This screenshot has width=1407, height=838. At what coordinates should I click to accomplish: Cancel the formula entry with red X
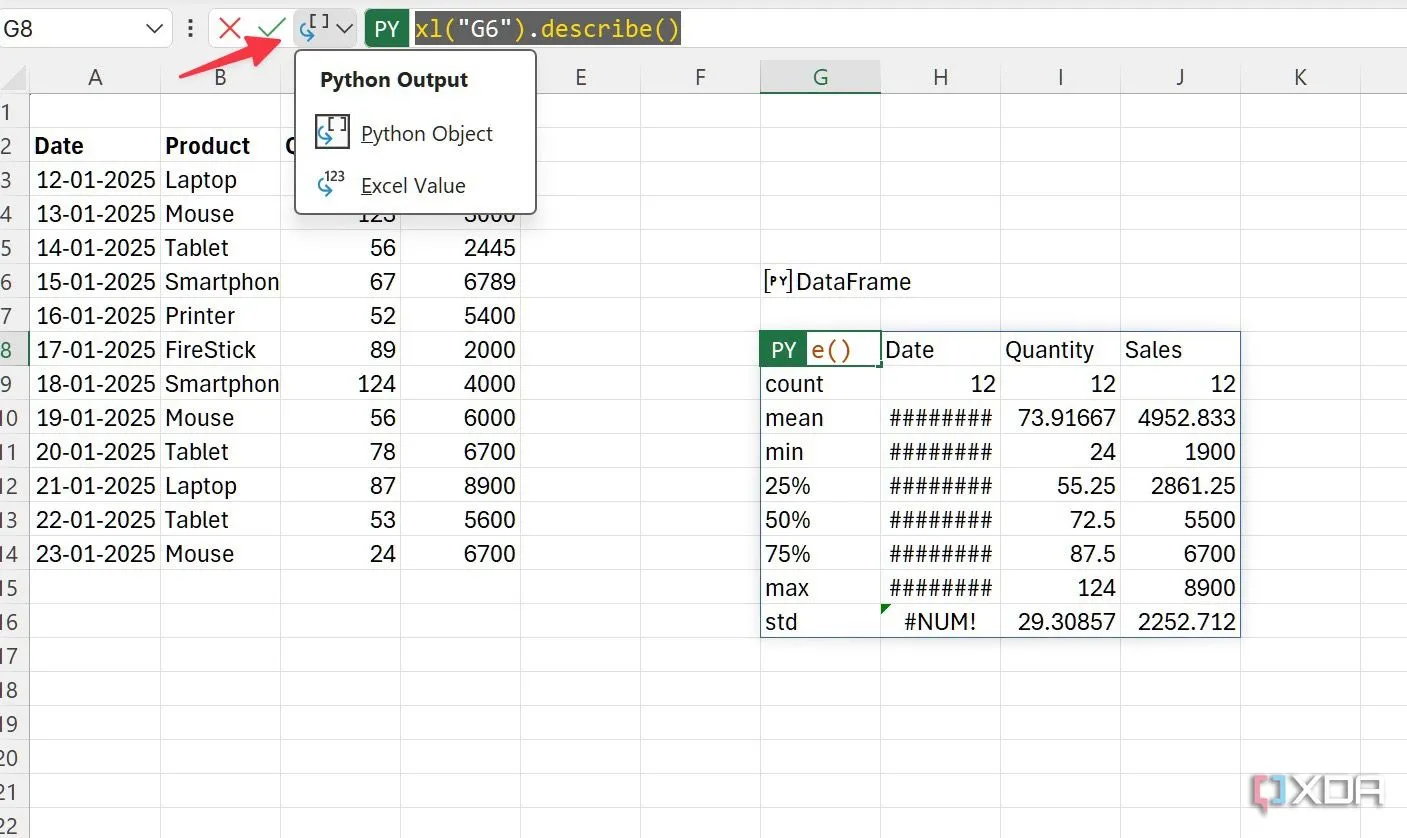click(x=230, y=29)
